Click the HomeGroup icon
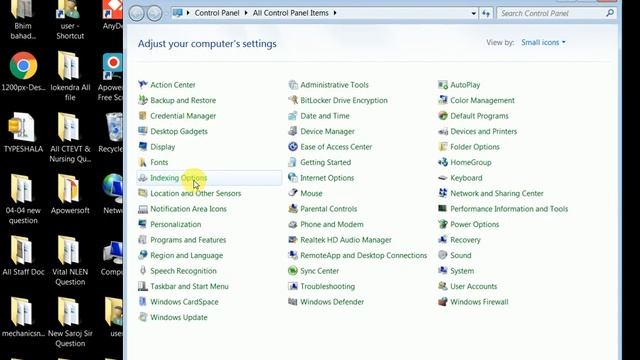This screenshot has height=360, width=640. [443, 162]
